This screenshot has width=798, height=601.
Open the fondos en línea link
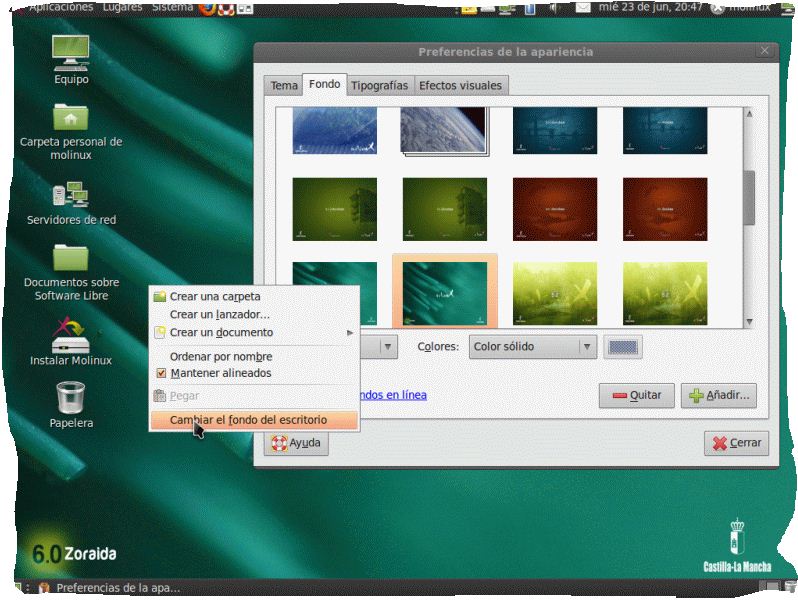point(393,395)
